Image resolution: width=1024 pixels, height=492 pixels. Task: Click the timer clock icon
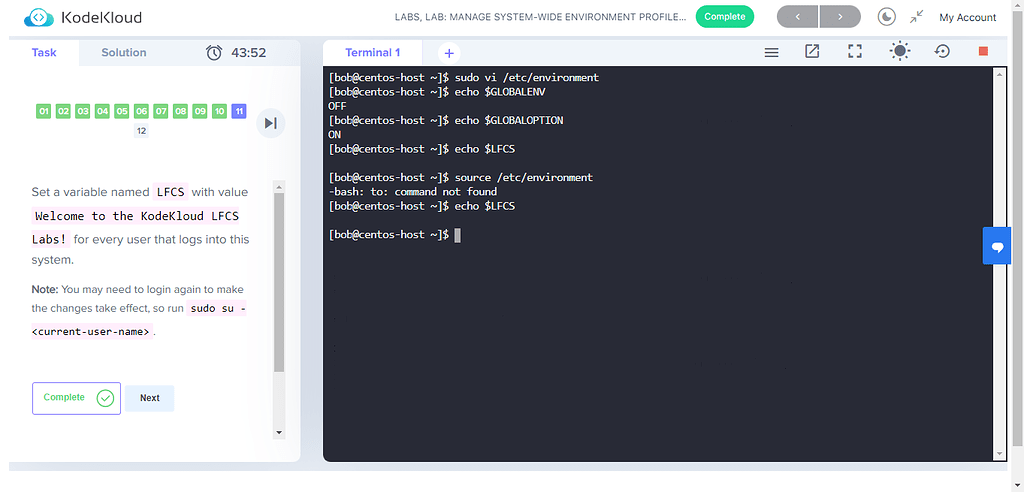coord(214,53)
